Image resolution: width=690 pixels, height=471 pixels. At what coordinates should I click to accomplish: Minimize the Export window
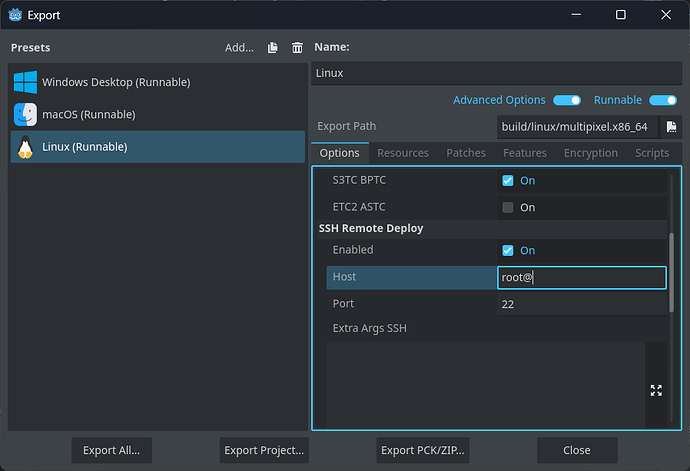(576, 15)
